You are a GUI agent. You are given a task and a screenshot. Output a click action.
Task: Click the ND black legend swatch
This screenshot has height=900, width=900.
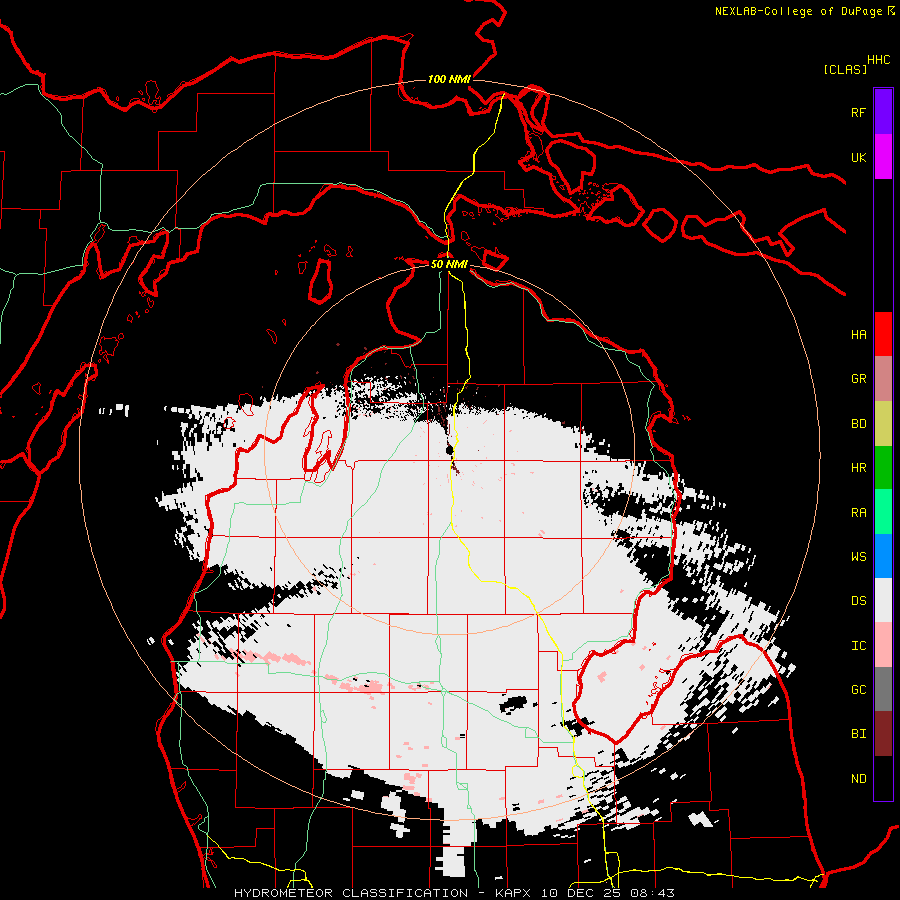pyautogui.click(x=883, y=778)
